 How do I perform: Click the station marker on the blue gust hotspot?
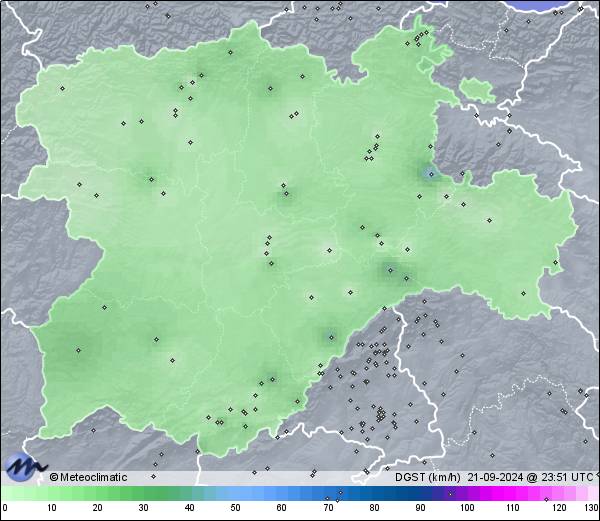[x=431, y=174]
